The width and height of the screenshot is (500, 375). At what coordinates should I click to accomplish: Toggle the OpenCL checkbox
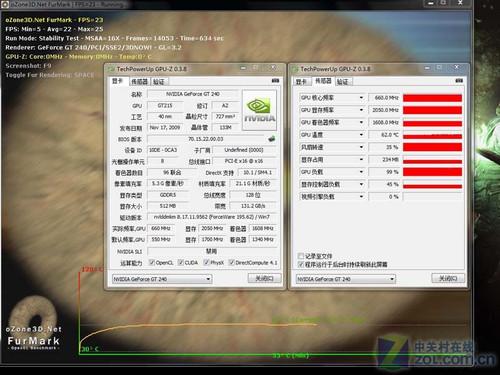tap(152, 262)
